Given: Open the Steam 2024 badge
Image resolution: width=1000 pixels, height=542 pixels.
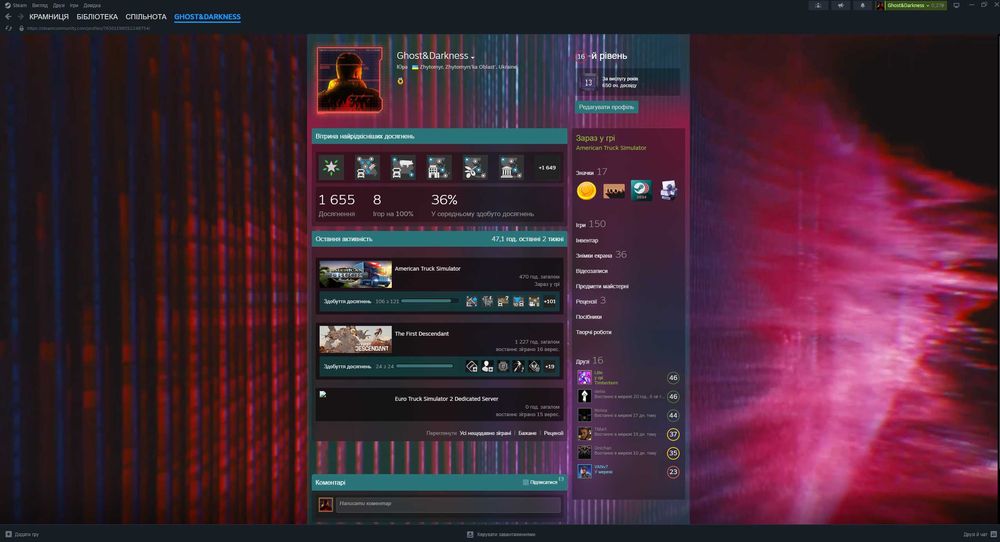Looking at the screenshot, I should tap(641, 190).
